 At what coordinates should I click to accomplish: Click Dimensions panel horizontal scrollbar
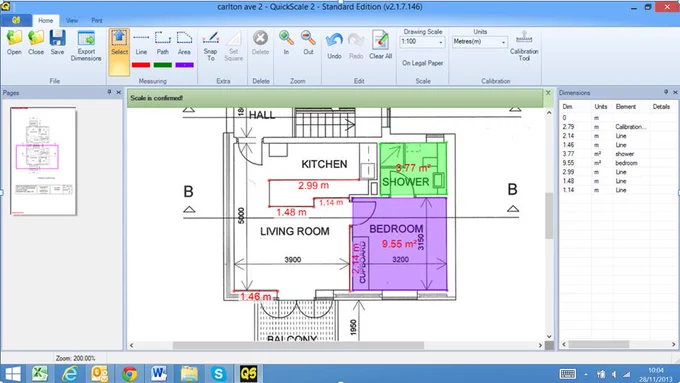(x=599, y=344)
